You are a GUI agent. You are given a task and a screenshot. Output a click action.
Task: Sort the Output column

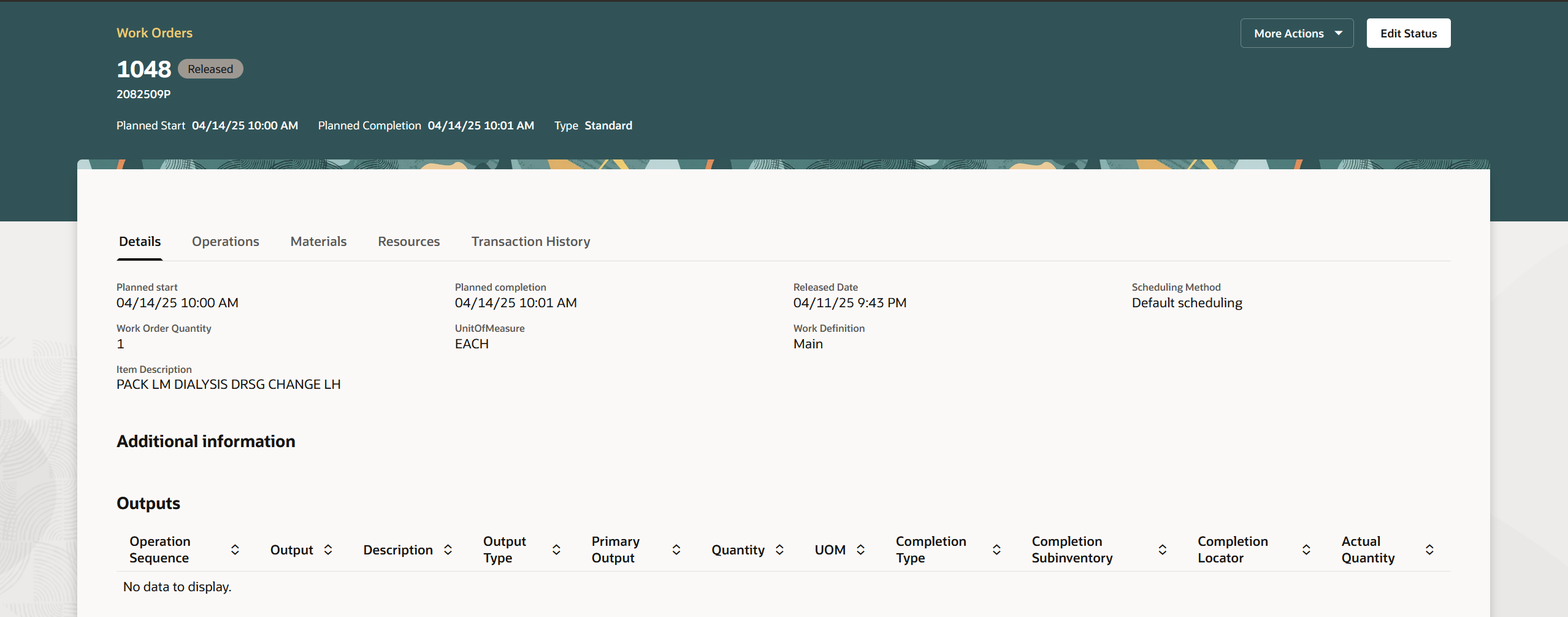[x=327, y=549]
